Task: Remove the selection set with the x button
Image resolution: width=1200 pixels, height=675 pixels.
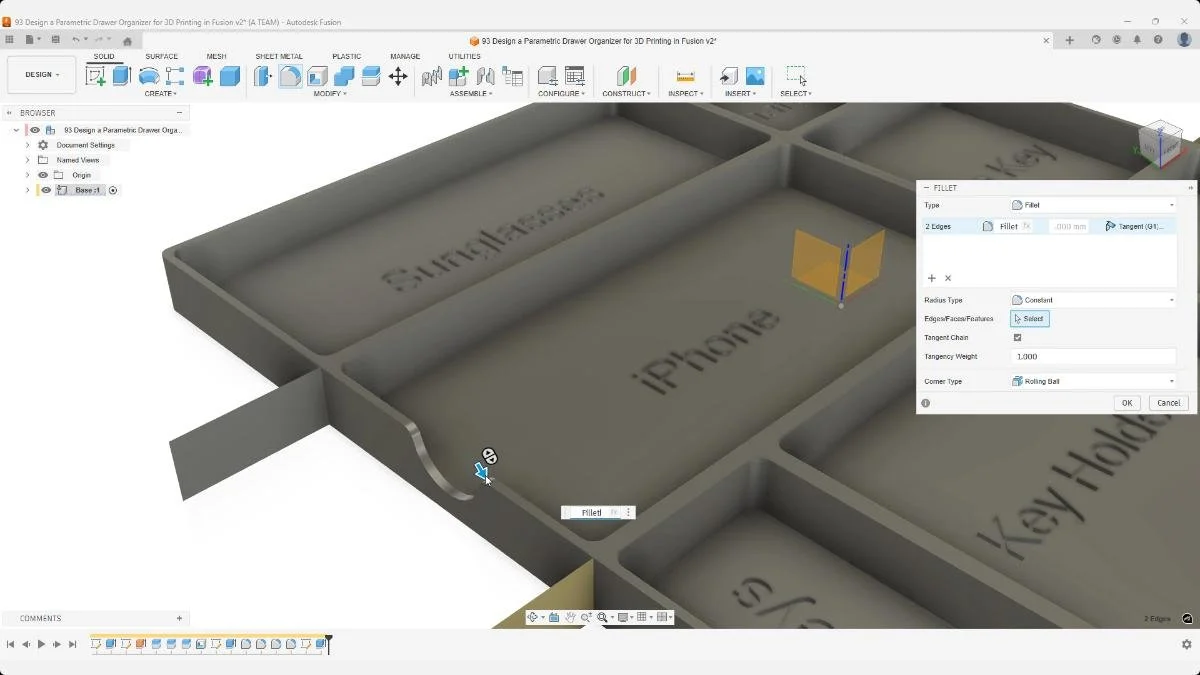Action: (x=948, y=278)
